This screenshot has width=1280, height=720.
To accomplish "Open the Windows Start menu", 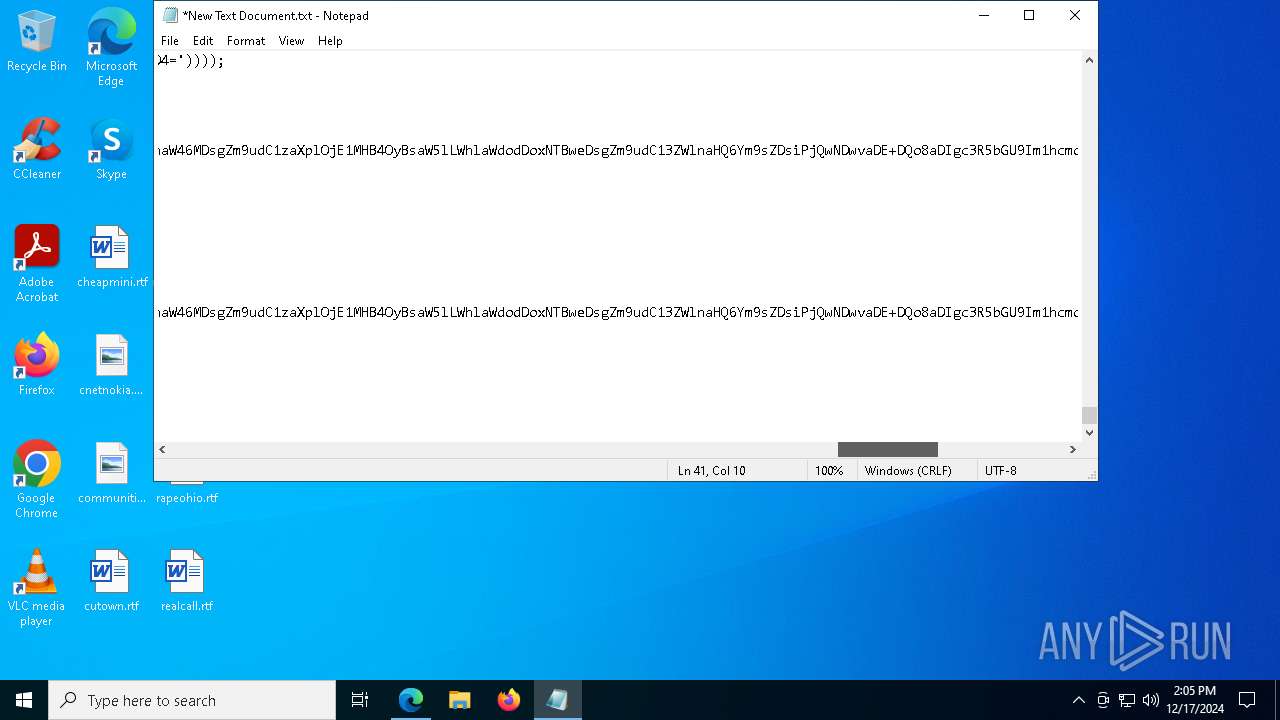I will [24, 700].
